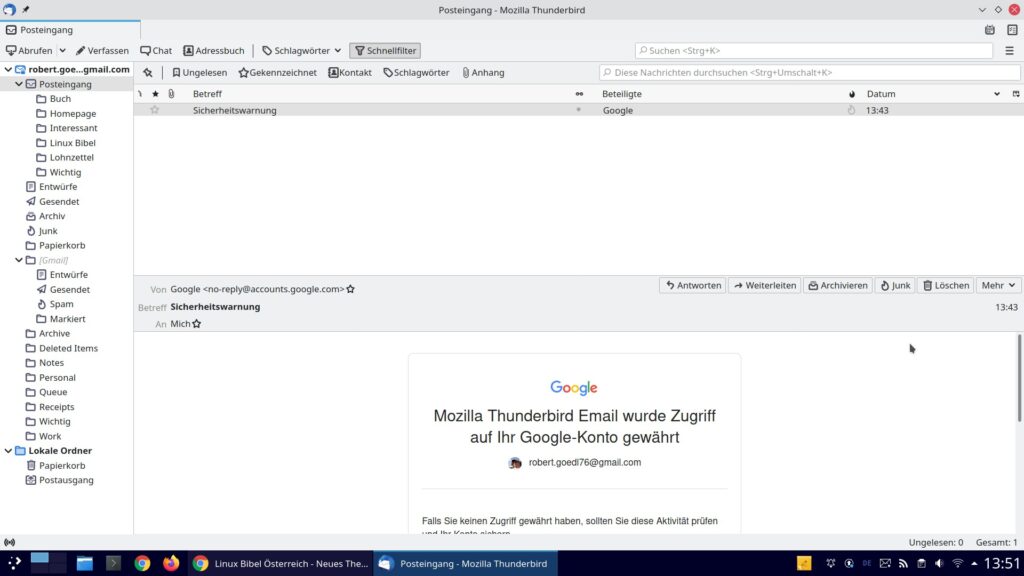The width and height of the screenshot is (1024, 576).
Task: Collapse the Posteingang folder tree
Action: [19, 84]
